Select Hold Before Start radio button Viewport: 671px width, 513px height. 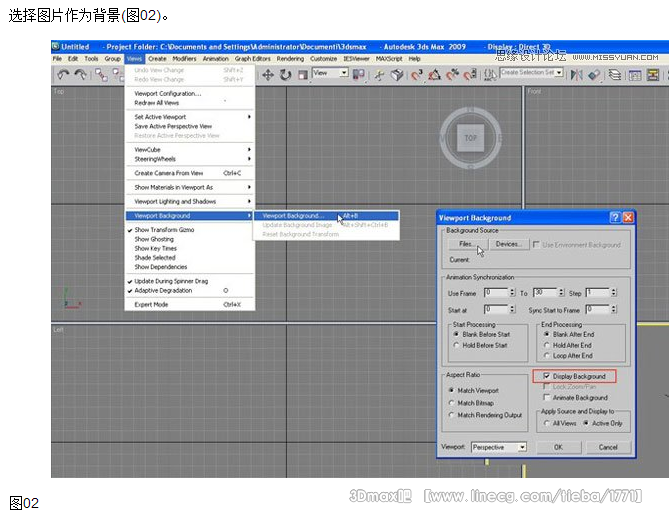coord(456,345)
